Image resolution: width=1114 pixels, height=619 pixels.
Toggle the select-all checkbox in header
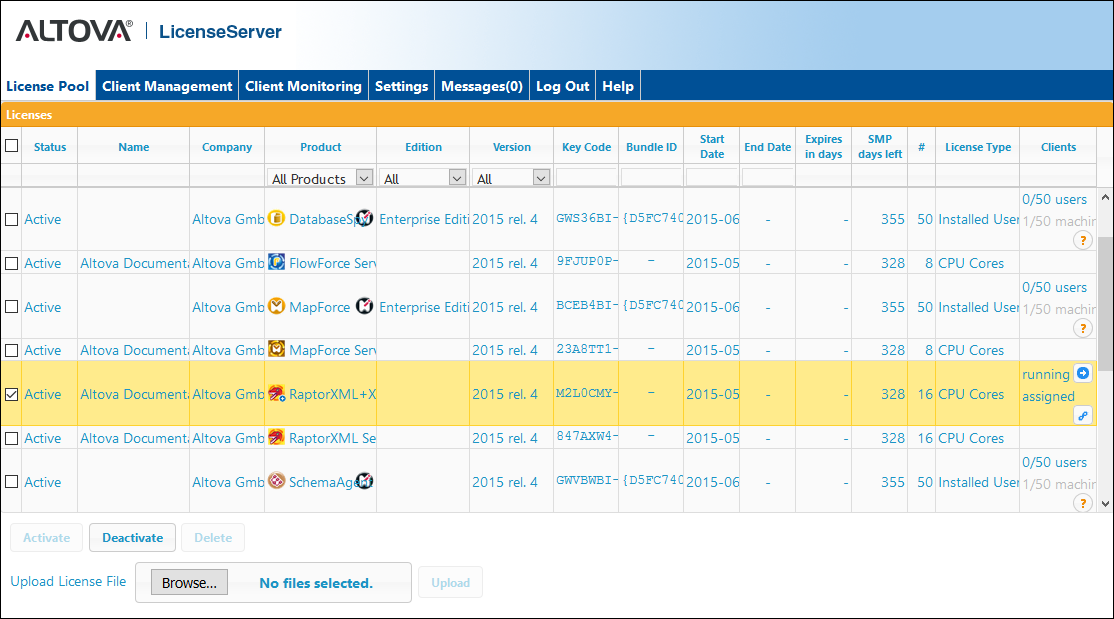11,146
